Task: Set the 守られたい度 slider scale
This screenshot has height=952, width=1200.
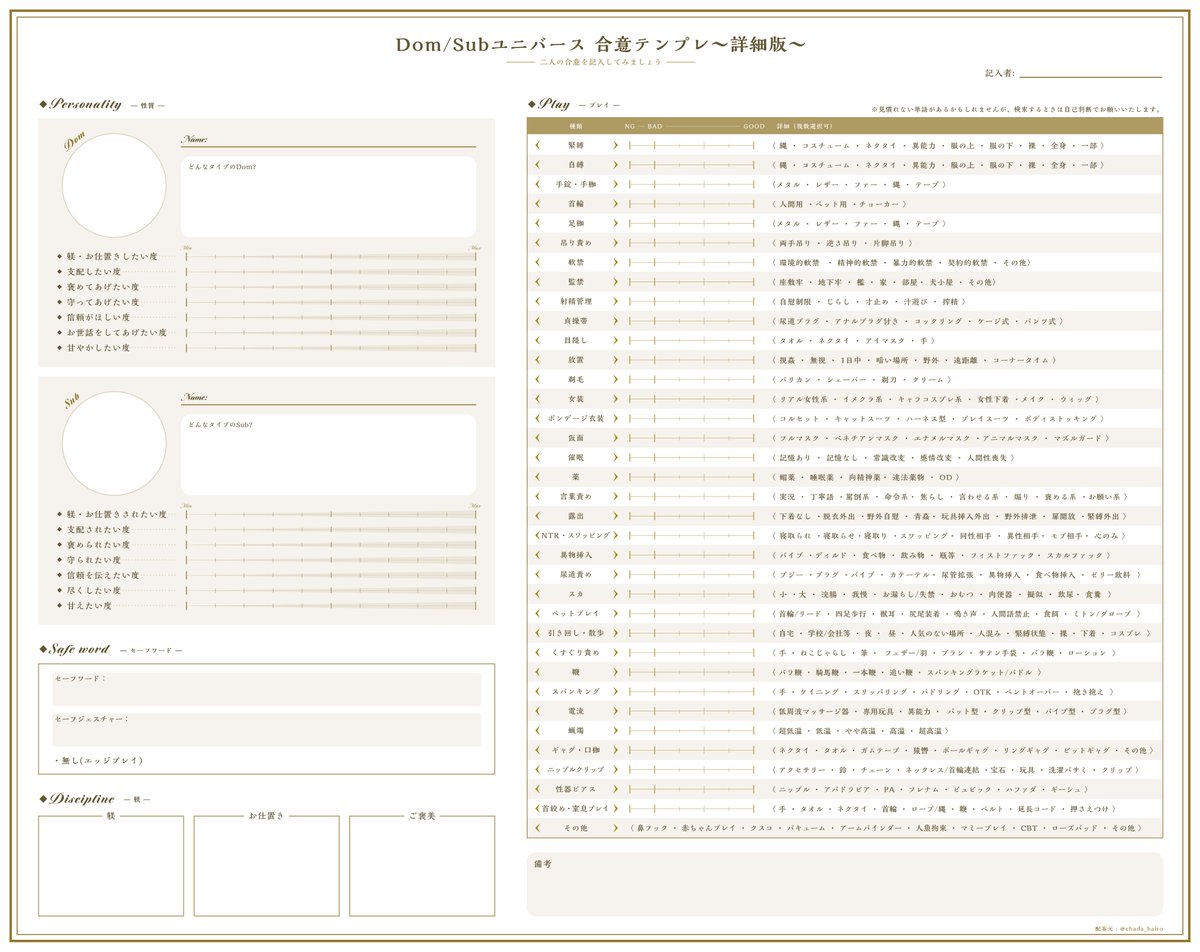Action: click(x=331, y=560)
